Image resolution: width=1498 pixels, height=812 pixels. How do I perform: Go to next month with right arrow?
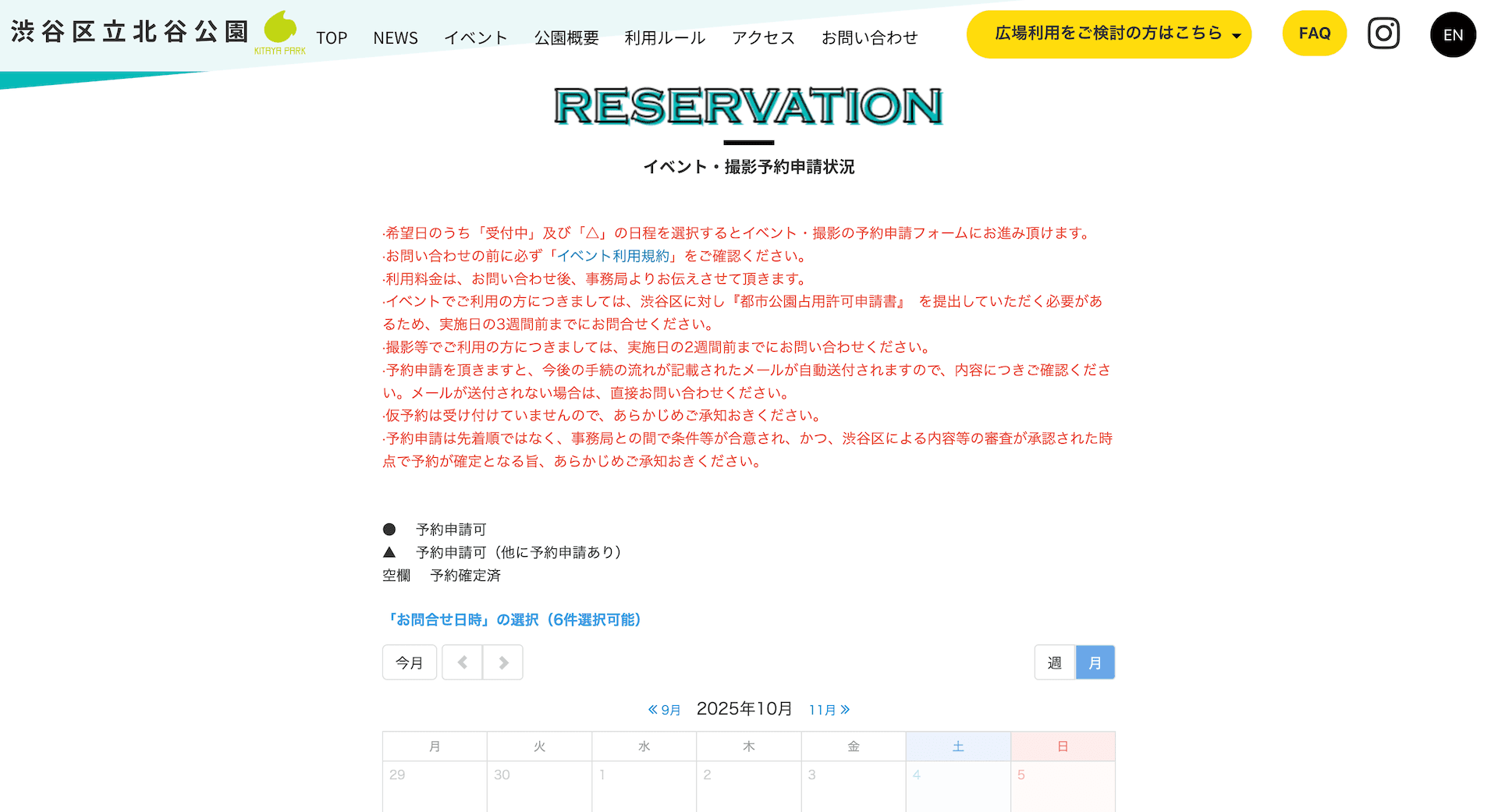click(503, 661)
